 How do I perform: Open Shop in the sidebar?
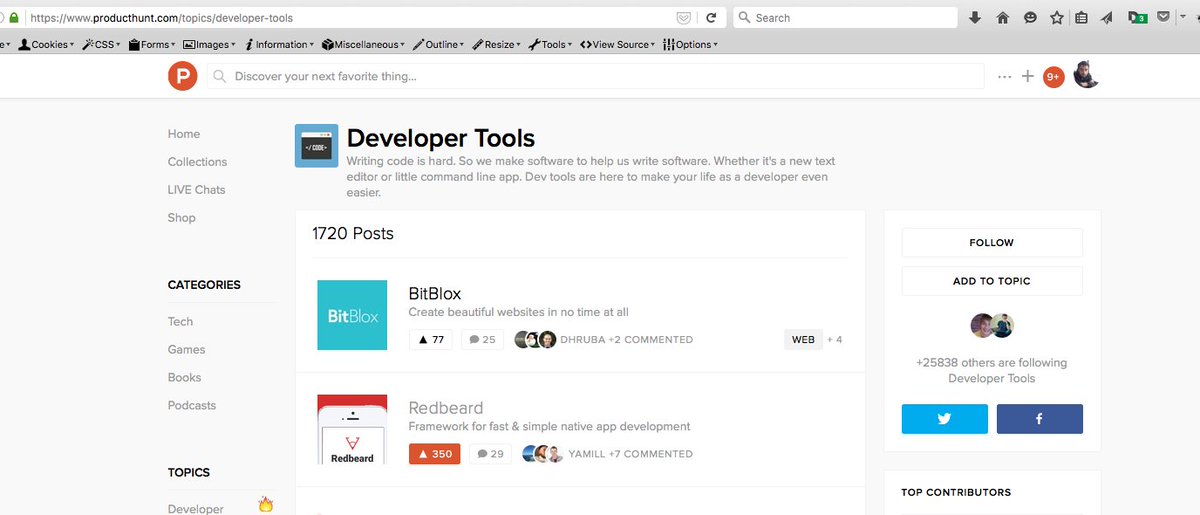pyautogui.click(x=182, y=218)
